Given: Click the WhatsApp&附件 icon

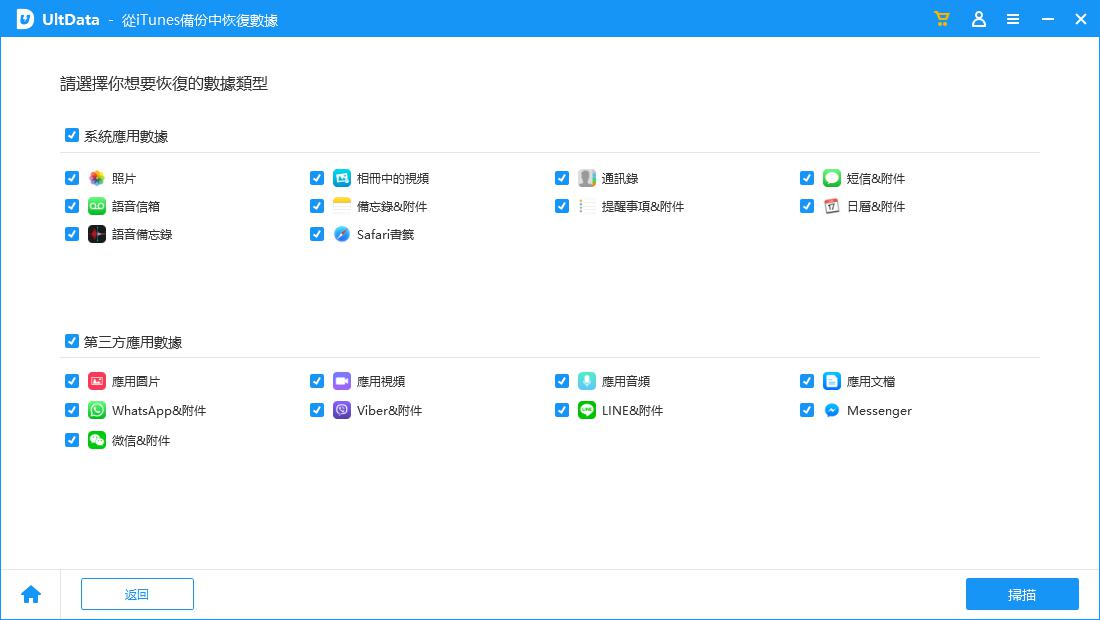Looking at the screenshot, I should [97, 410].
